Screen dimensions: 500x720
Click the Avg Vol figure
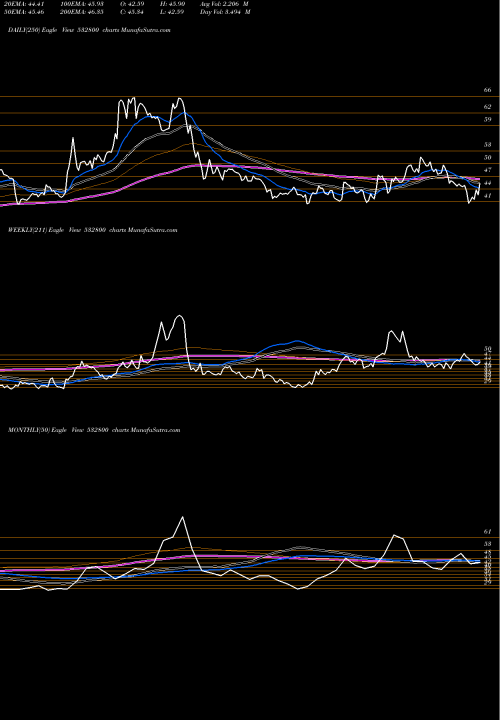click(225, 4)
